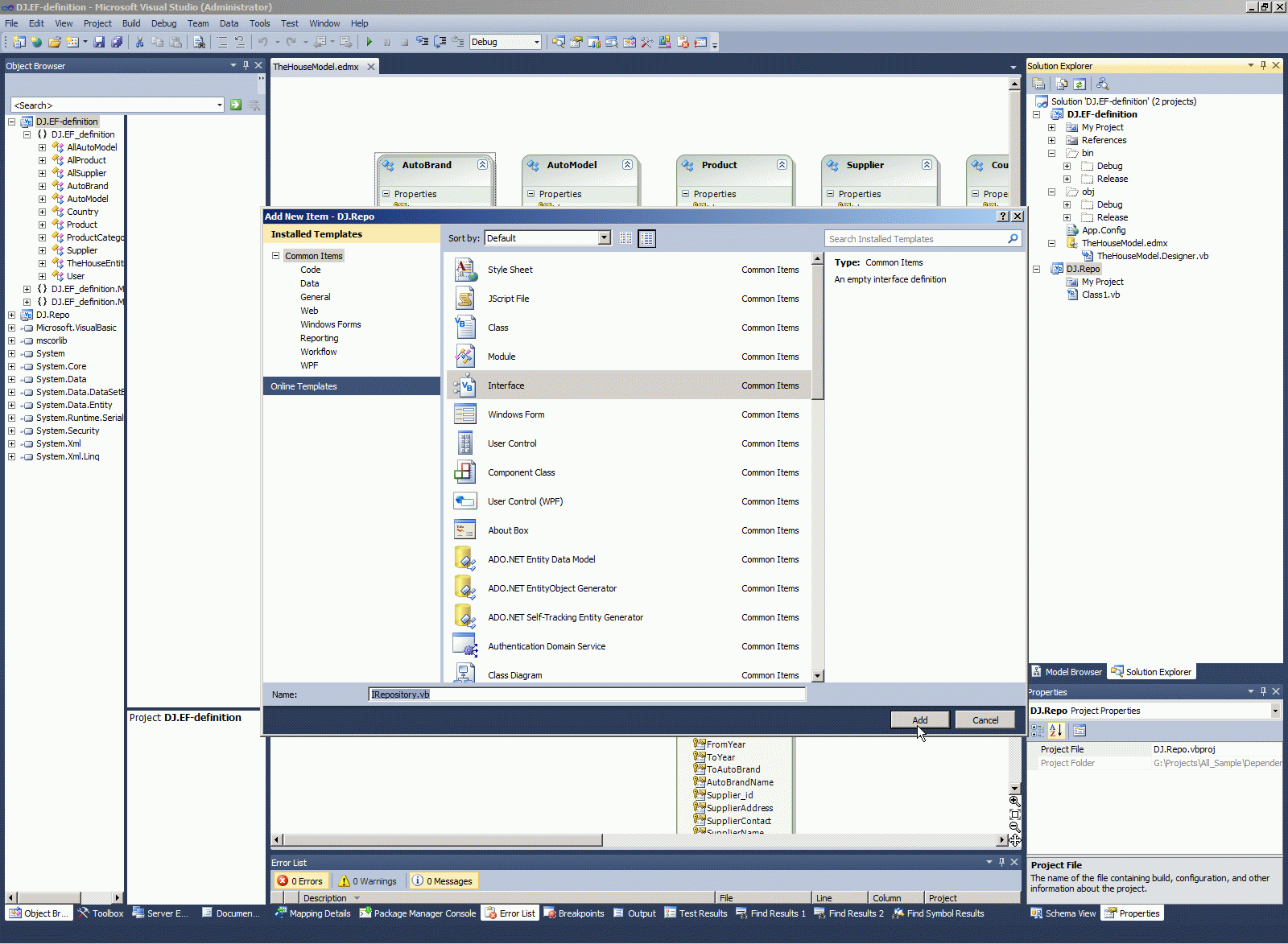Collapse Properties section of AutoModel entity
The width and height of the screenshot is (1288, 944).
pos(530,194)
